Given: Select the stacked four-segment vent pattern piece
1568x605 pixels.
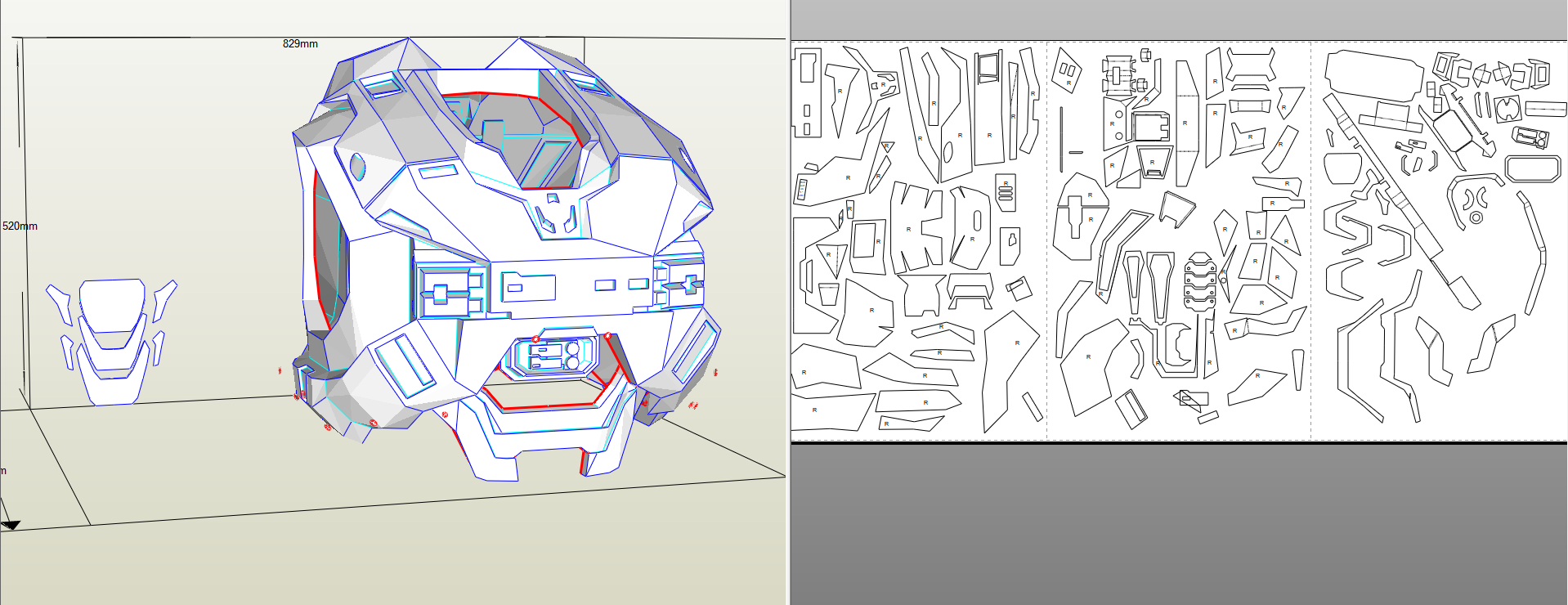Looking at the screenshot, I should [x=1200, y=281].
